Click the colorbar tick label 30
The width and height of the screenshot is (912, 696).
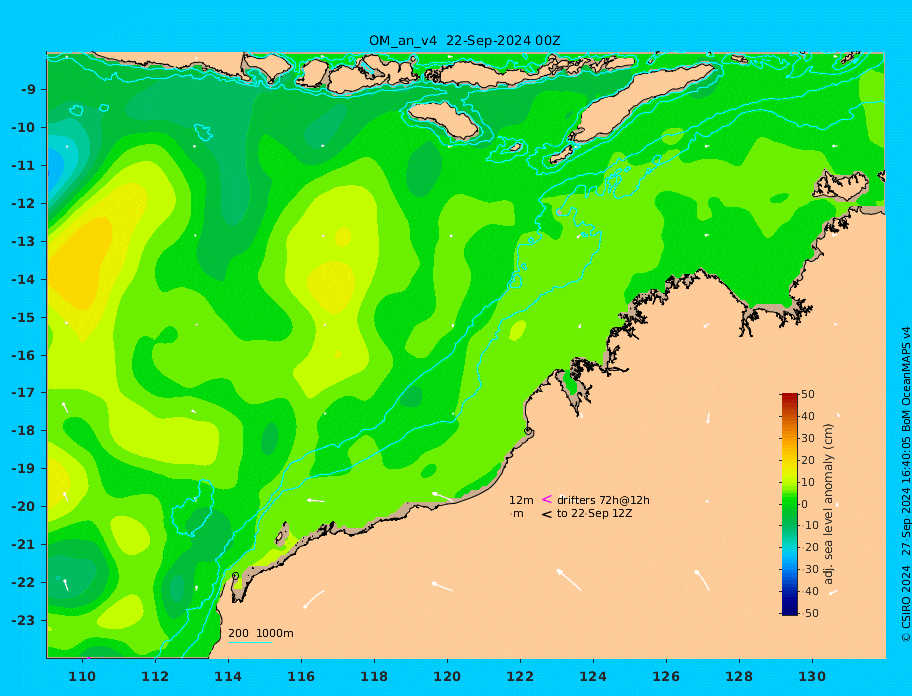(x=807, y=438)
